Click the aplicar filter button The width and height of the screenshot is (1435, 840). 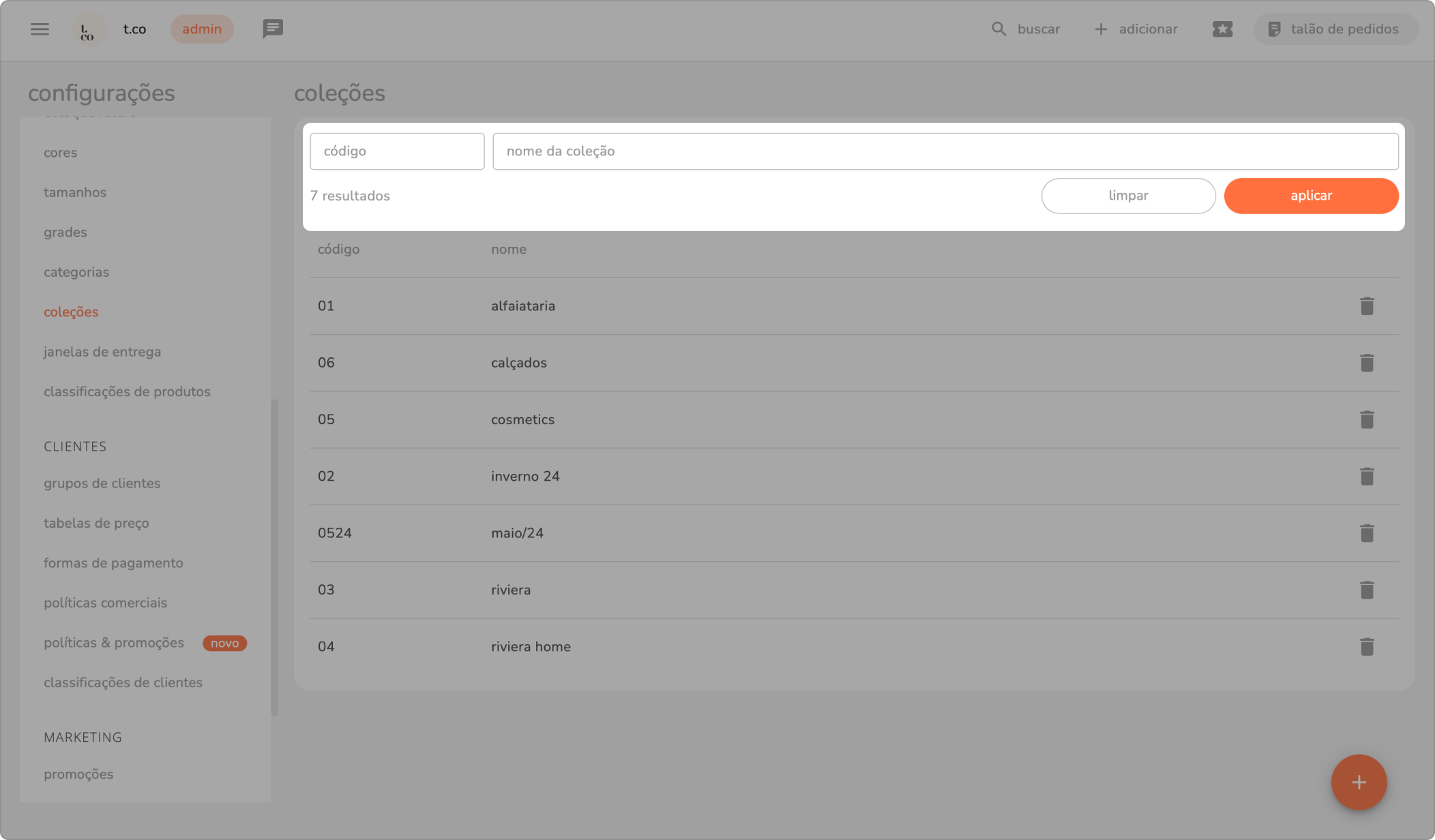click(1311, 196)
